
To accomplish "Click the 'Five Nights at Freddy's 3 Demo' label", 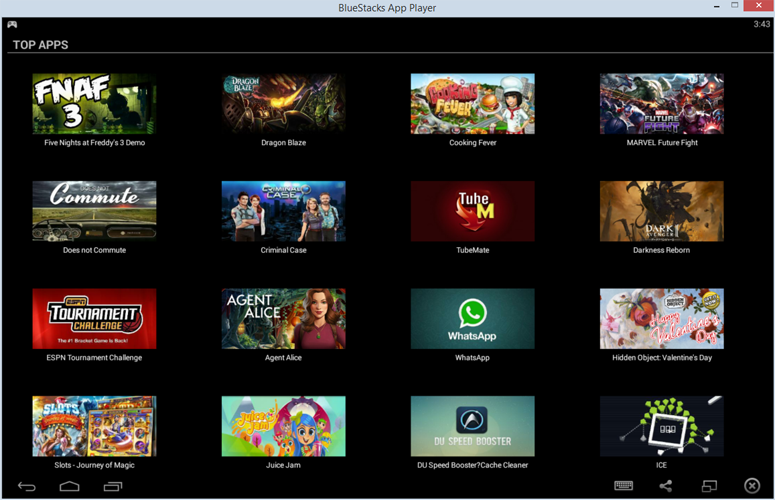I will pyautogui.click(x=94, y=143).
